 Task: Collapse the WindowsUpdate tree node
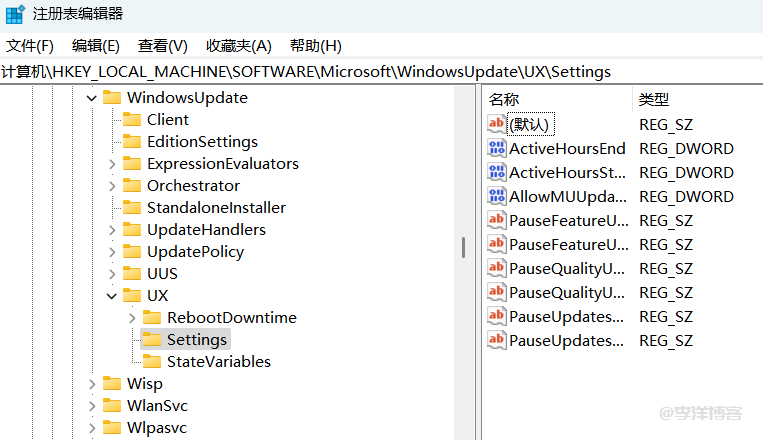click(92, 98)
